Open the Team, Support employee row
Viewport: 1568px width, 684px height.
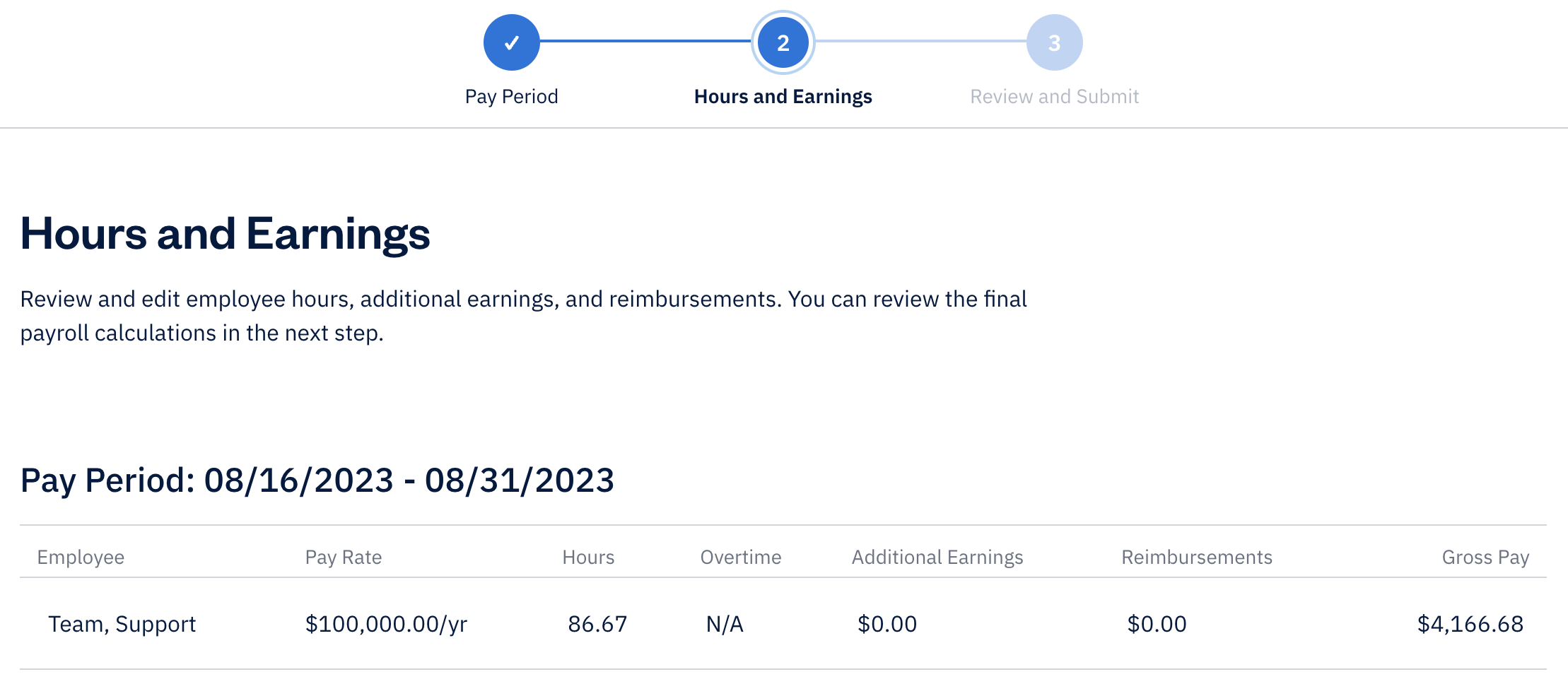[122, 624]
